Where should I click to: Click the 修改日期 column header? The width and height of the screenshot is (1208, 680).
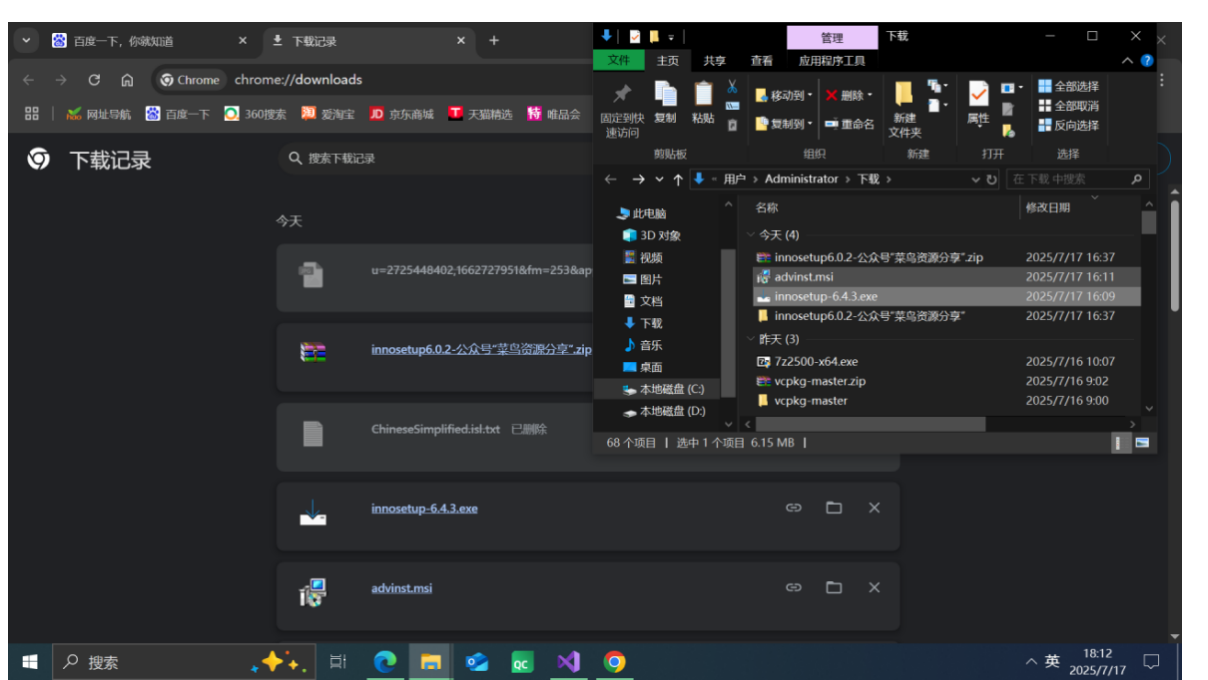[1048, 208]
